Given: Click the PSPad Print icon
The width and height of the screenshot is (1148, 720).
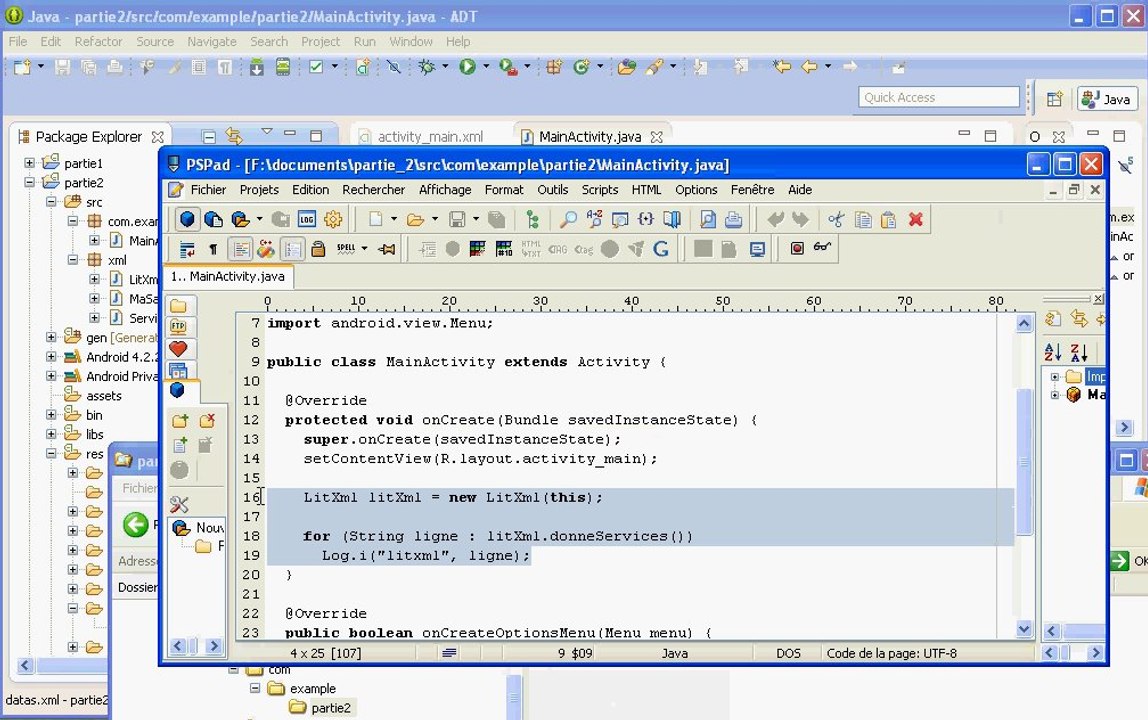Looking at the screenshot, I should (734, 219).
